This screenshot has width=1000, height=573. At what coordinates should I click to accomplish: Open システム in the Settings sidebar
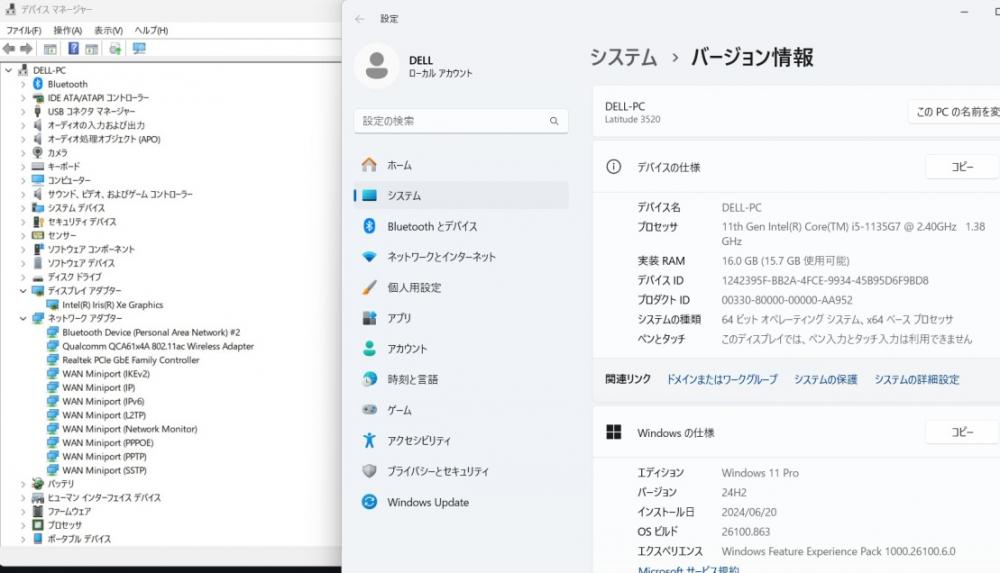460,196
